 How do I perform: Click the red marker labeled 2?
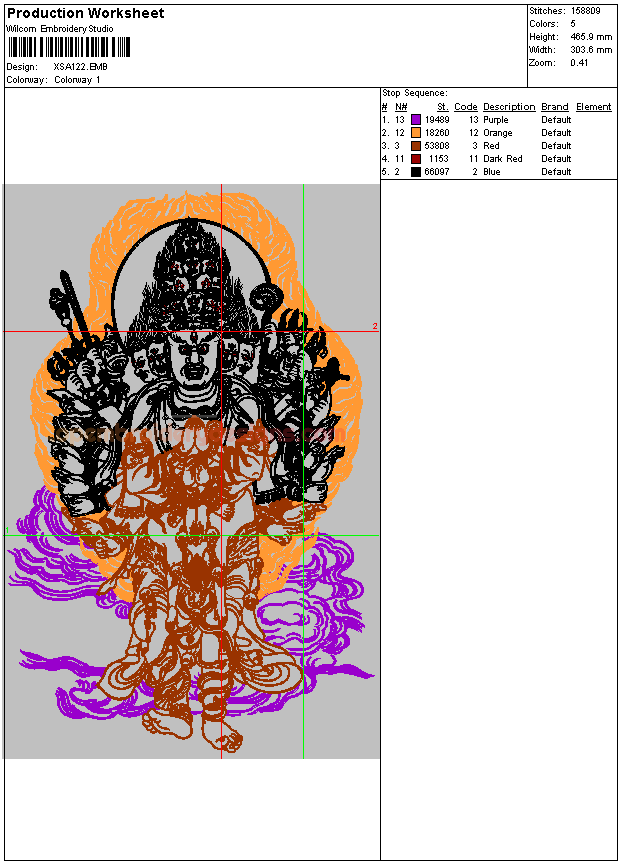click(375, 326)
